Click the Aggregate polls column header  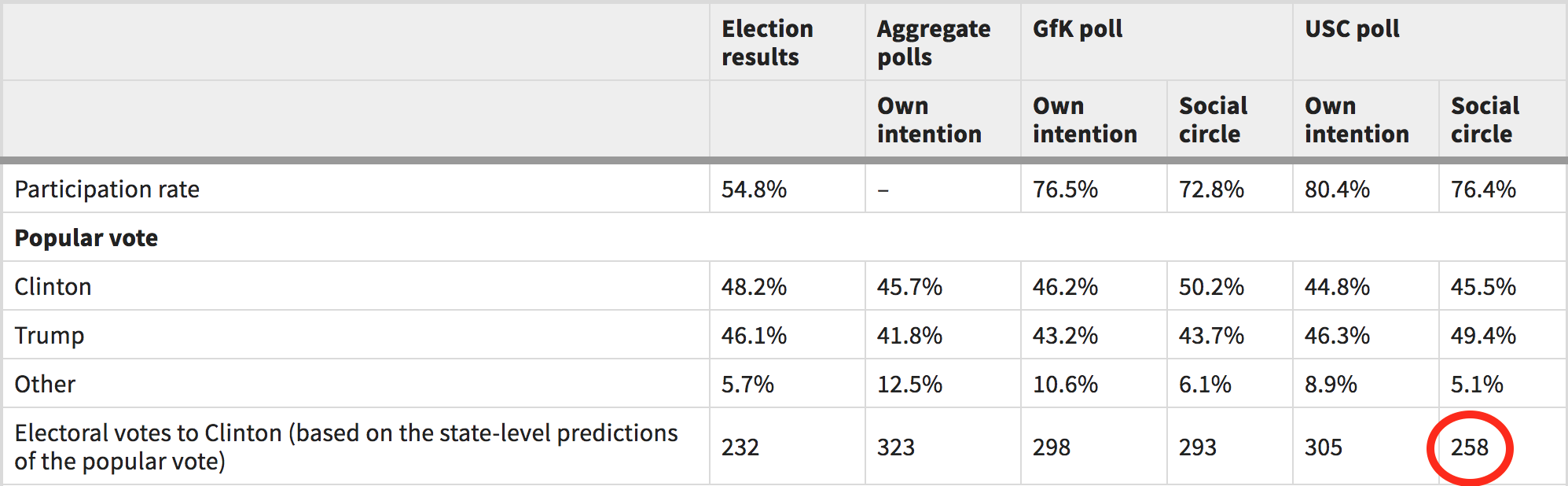tap(933, 42)
